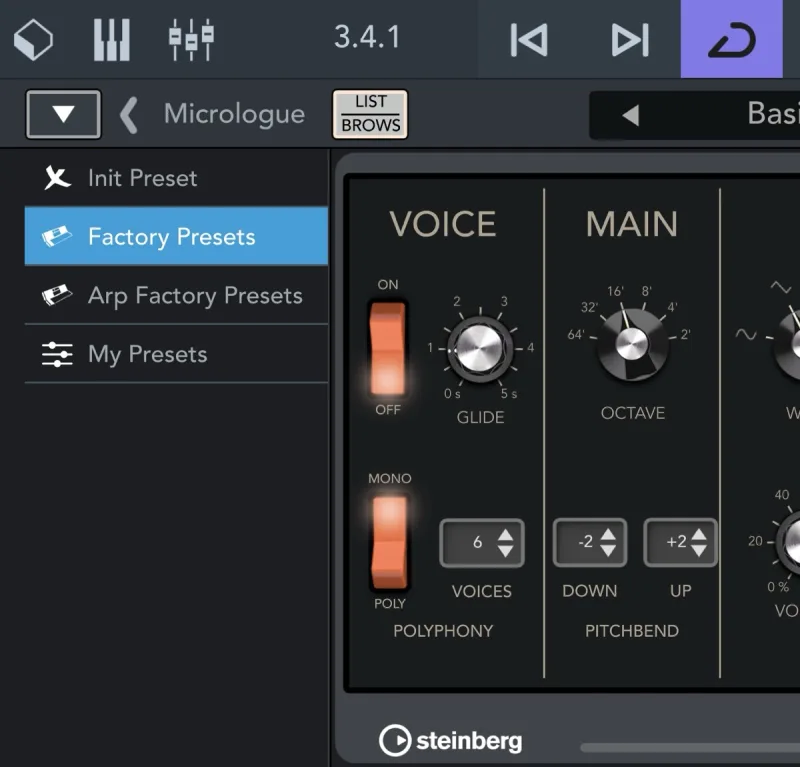Increase pitchbend DOWN value with up arrow
Screen dimensions: 800x767
608,534
